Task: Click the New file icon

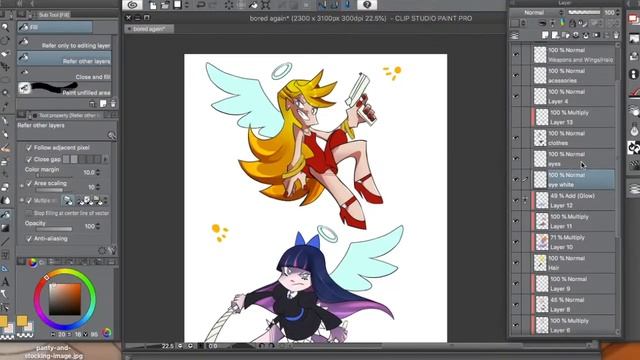Action: pos(153,5)
